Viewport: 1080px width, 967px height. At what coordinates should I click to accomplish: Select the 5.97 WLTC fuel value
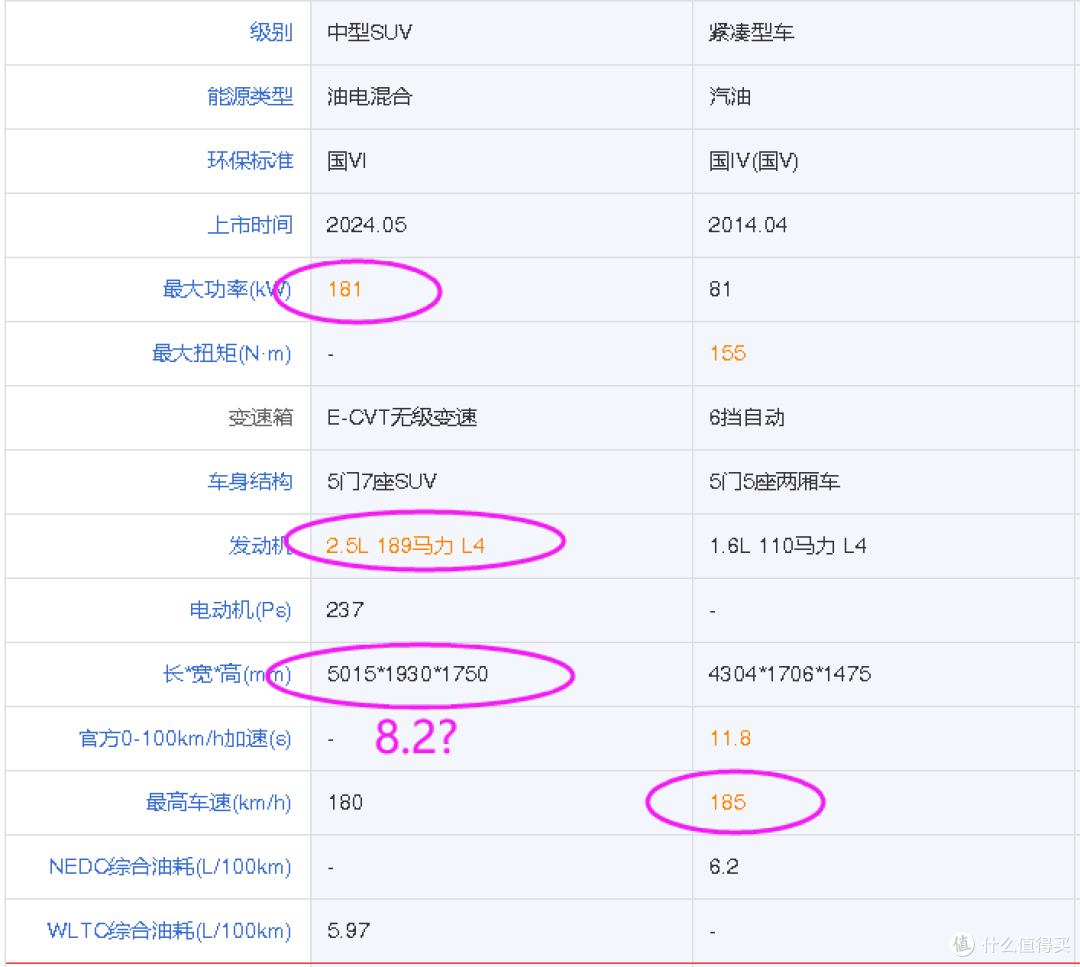(x=349, y=930)
